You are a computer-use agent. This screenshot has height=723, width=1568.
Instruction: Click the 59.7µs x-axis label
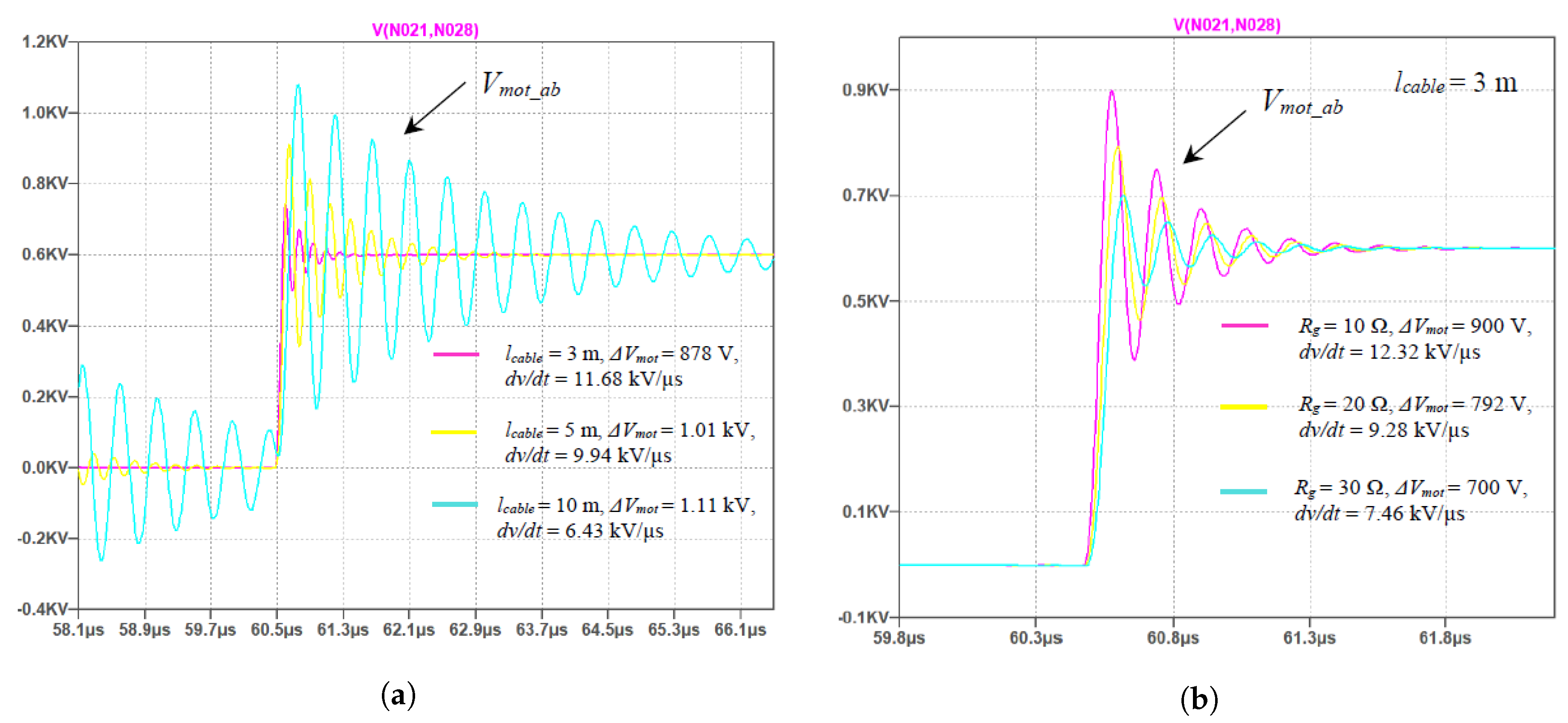[210, 630]
